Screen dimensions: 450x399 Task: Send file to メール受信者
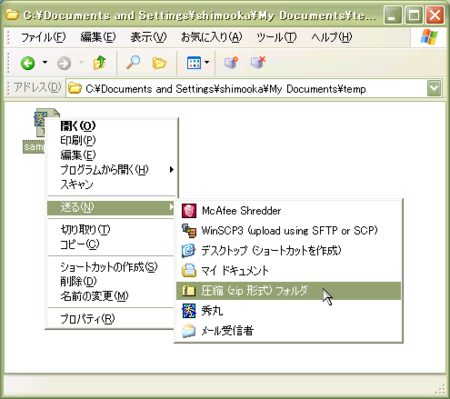(x=288, y=331)
